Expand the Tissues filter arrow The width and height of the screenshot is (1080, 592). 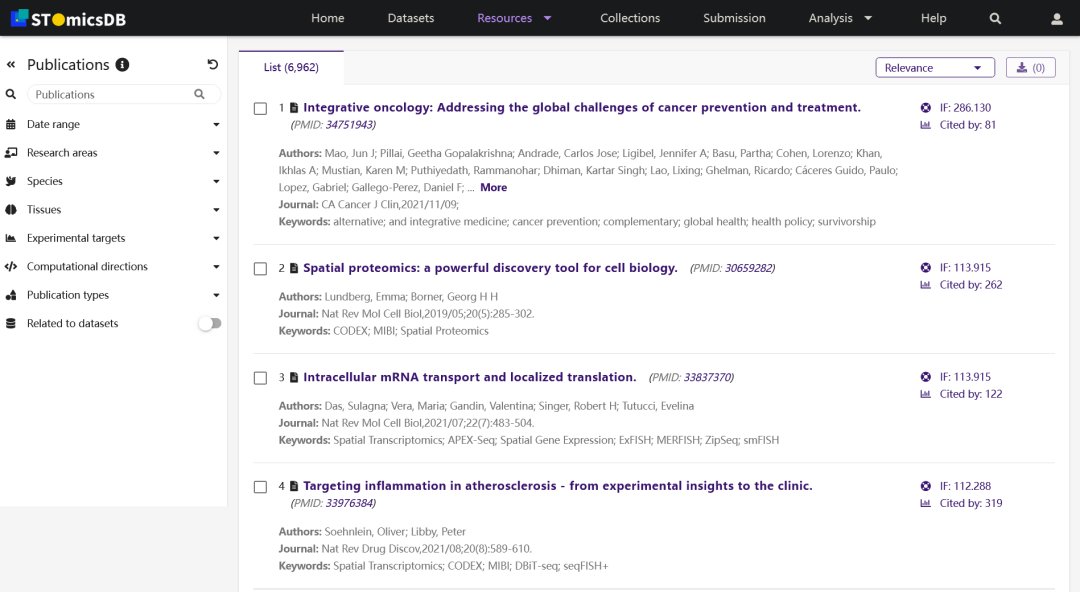[216, 210]
